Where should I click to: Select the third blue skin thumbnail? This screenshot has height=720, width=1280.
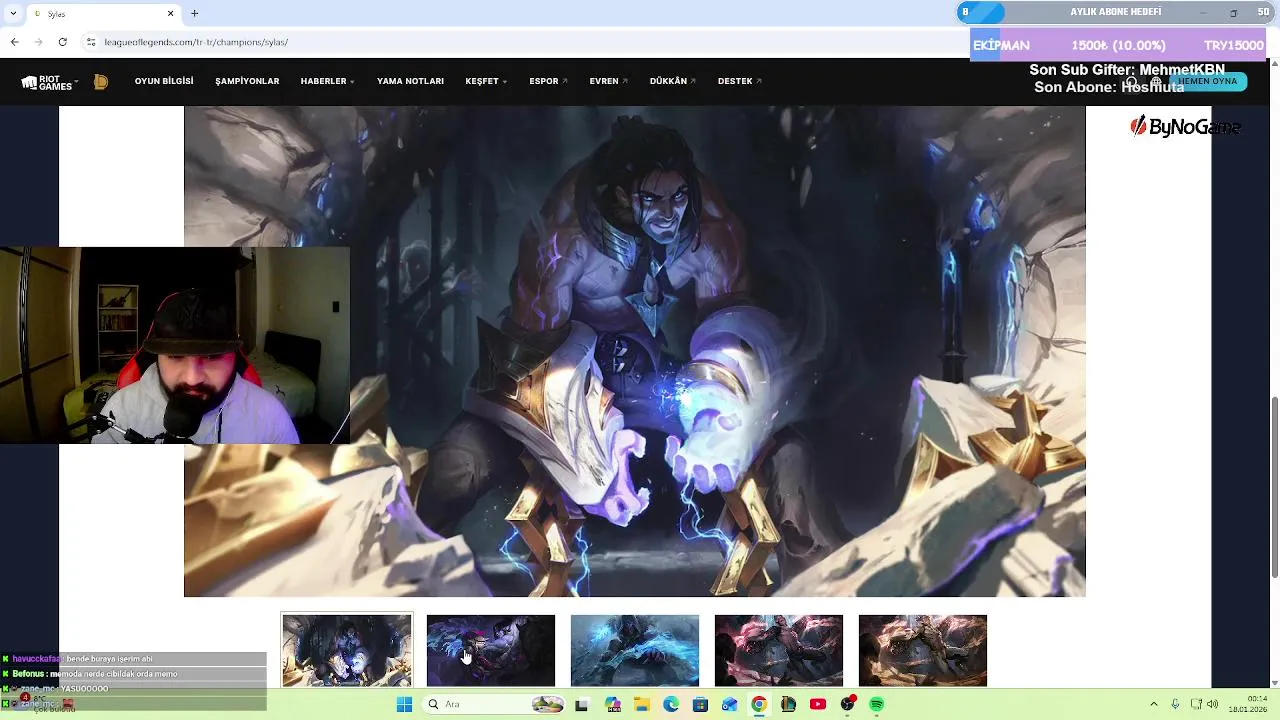click(x=635, y=650)
